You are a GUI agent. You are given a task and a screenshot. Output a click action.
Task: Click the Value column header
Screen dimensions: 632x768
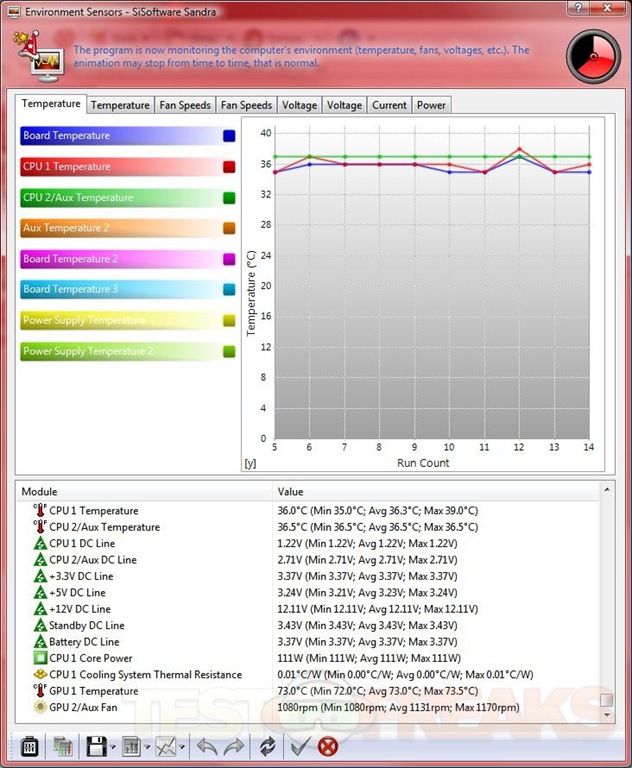[x=291, y=492]
